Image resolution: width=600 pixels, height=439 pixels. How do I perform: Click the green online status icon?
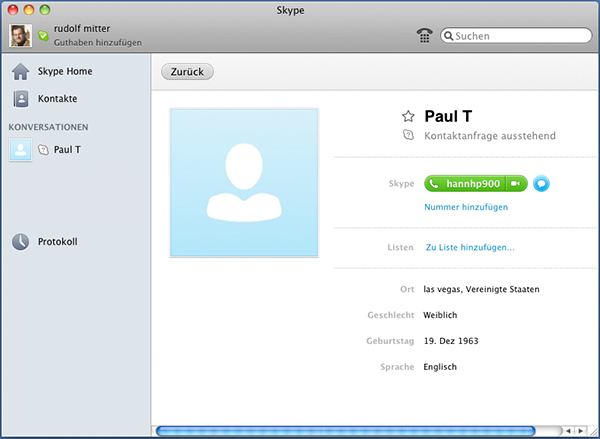click(43, 36)
